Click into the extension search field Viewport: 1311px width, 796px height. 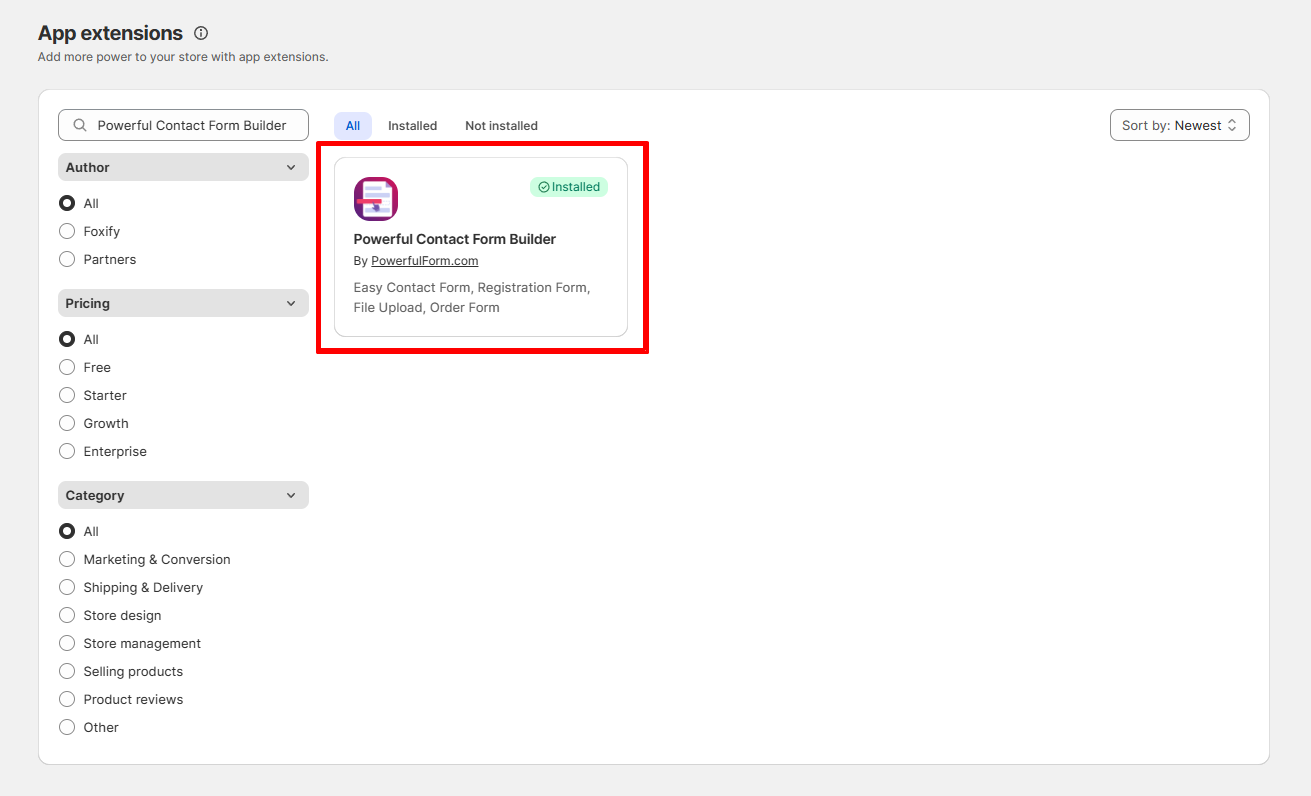coord(183,125)
